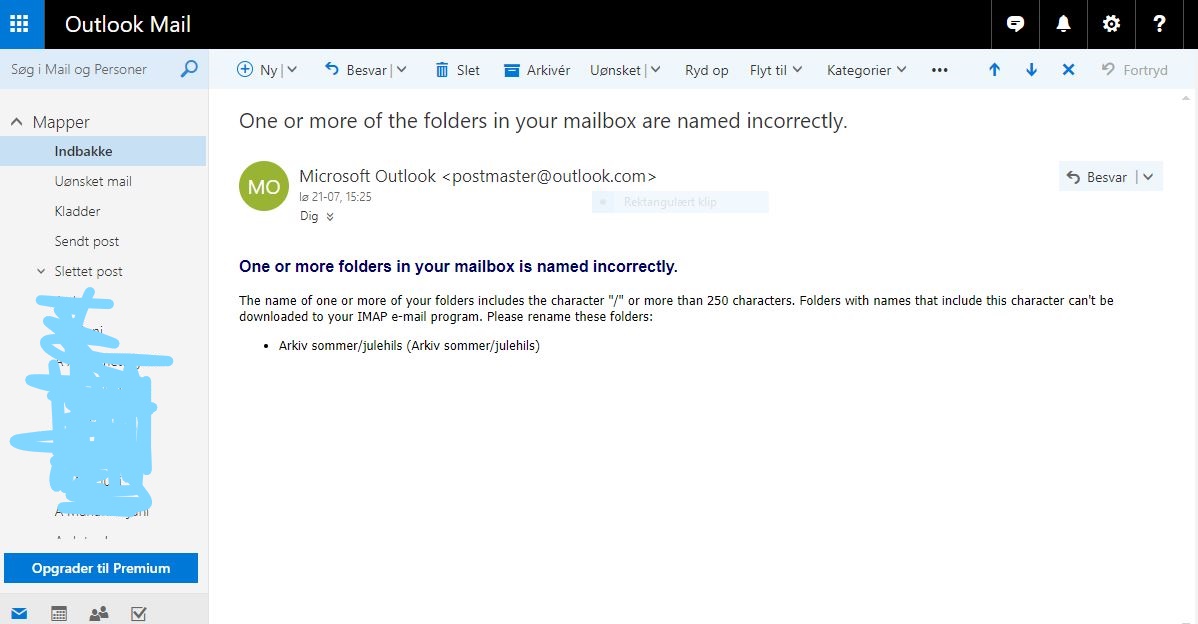Click the Slet trash icon
The height and width of the screenshot is (624, 1198).
(x=442, y=70)
